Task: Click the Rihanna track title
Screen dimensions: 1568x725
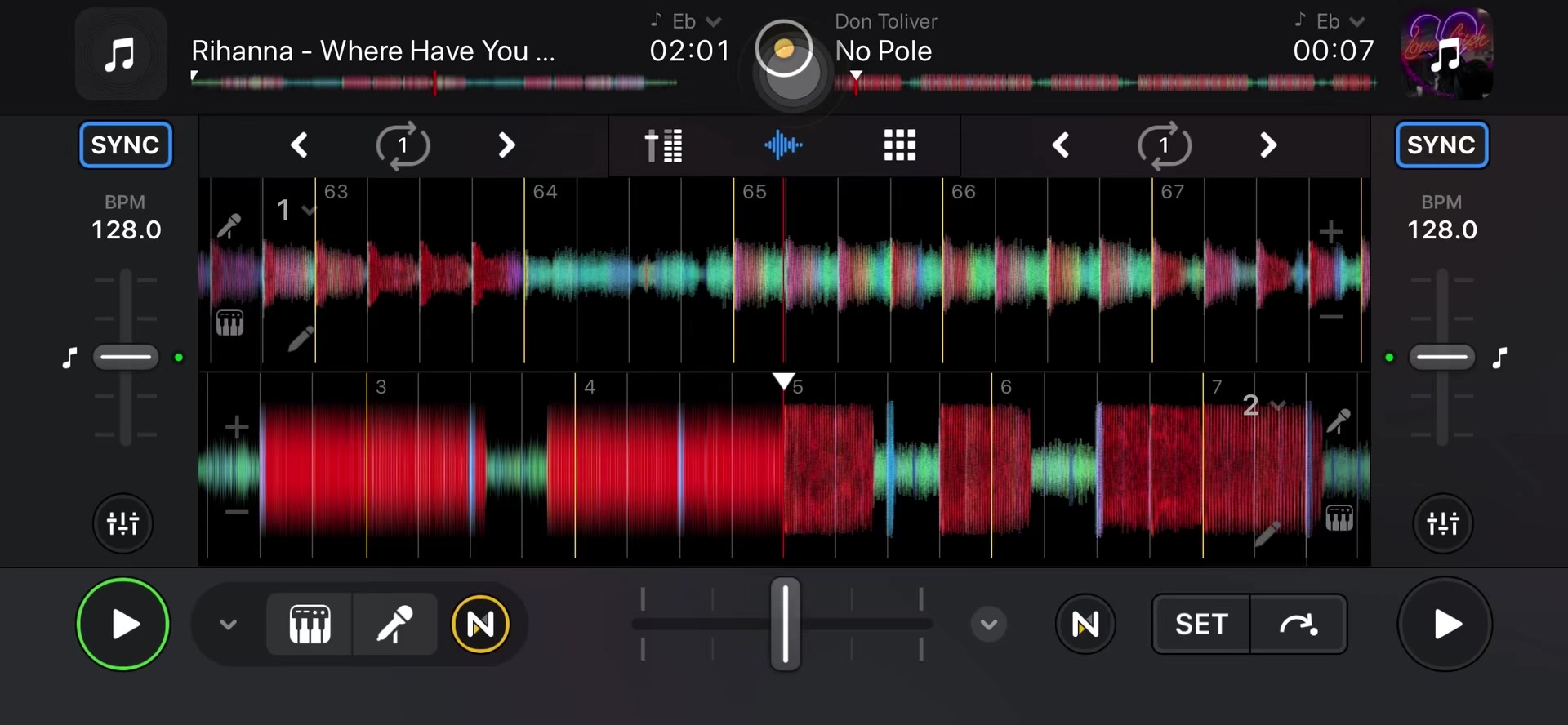Action: (x=373, y=51)
